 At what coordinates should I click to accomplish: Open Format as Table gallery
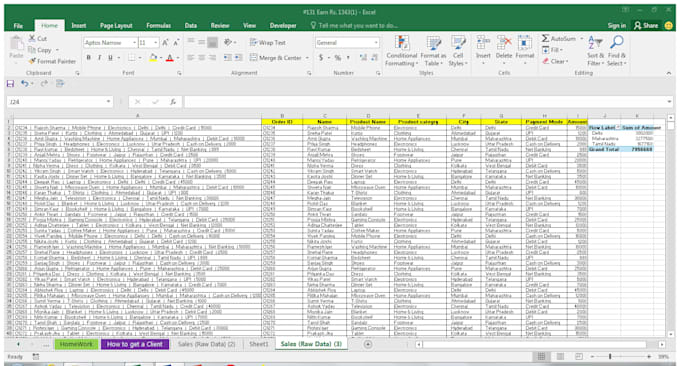tap(433, 51)
